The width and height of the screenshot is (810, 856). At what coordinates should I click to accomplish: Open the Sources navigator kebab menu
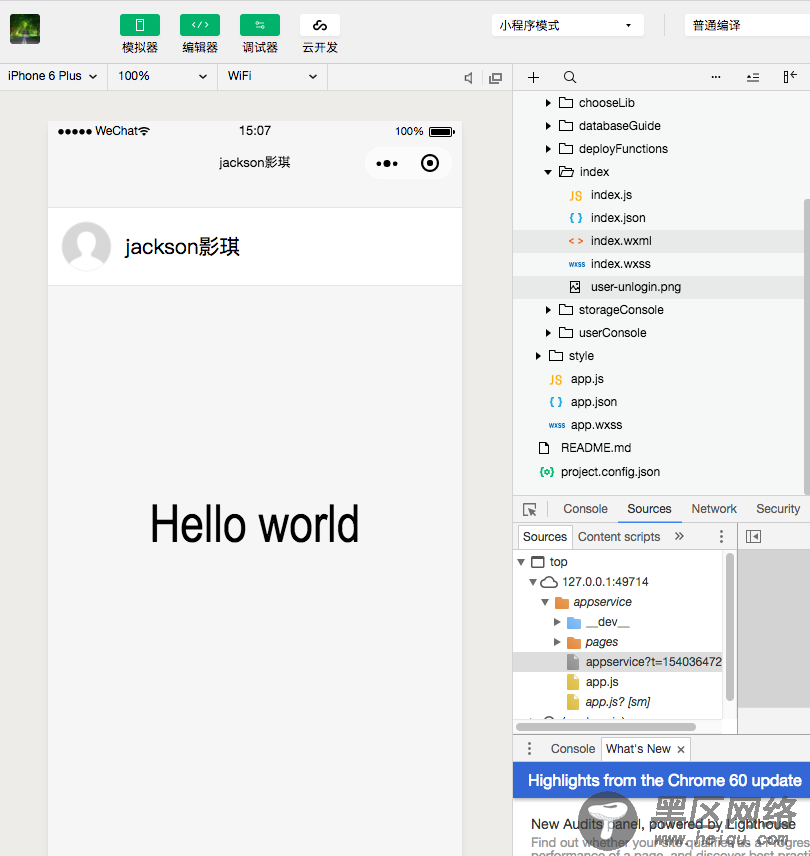click(721, 537)
